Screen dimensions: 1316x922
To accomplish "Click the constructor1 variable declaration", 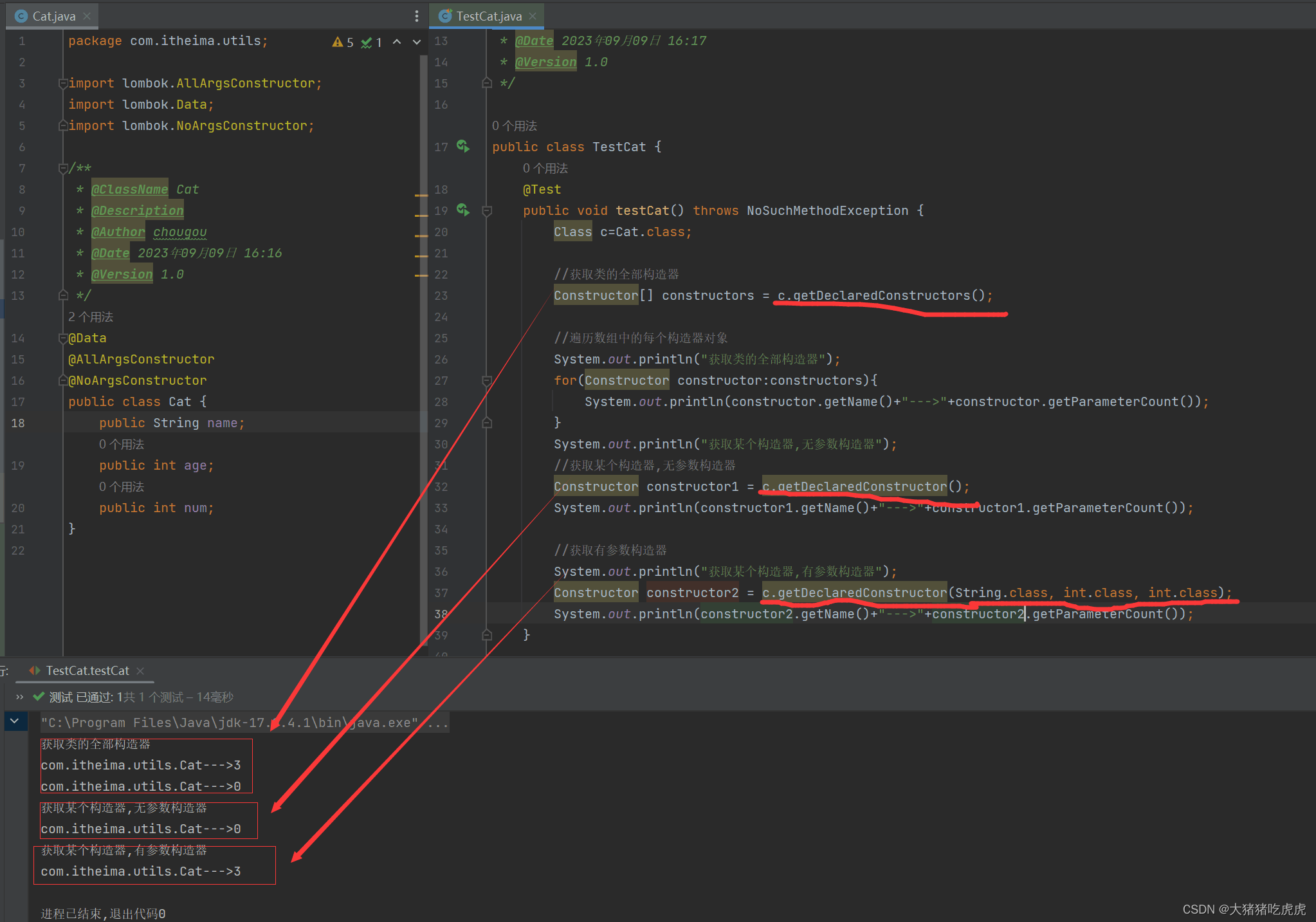I will (x=693, y=486).
